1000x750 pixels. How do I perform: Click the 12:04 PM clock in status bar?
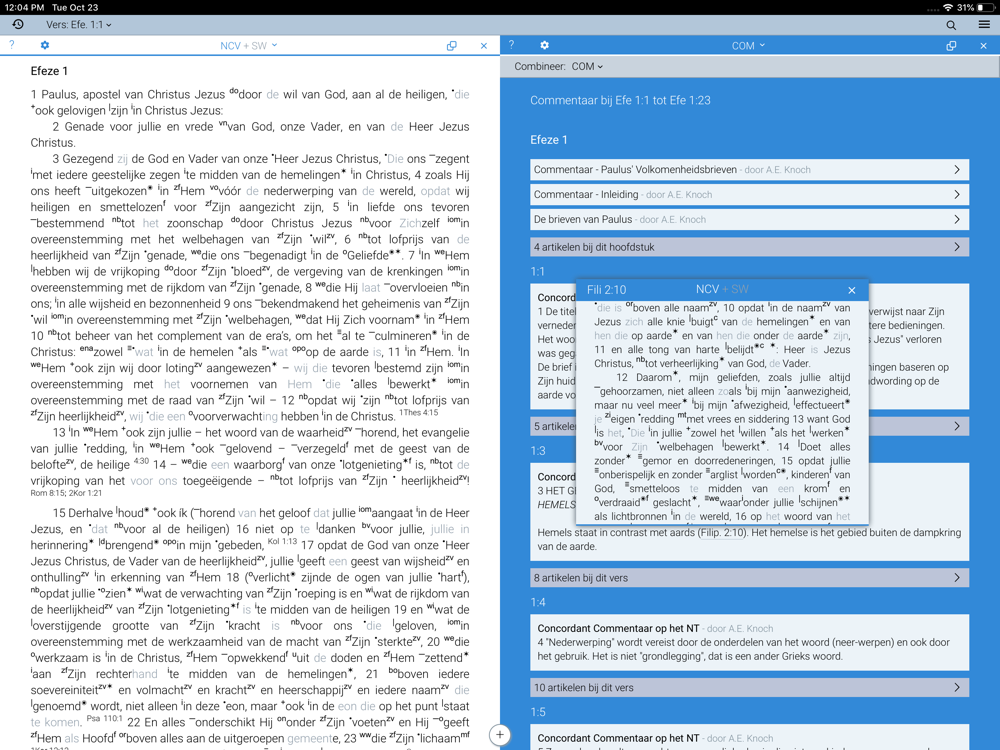pos(24,8)
